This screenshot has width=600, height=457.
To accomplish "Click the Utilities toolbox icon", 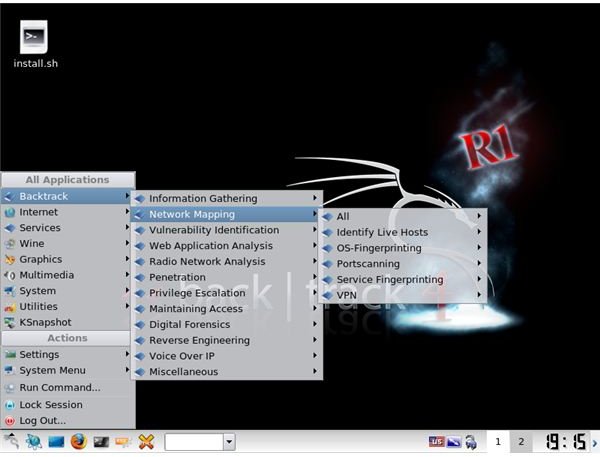I will point(10,307).
